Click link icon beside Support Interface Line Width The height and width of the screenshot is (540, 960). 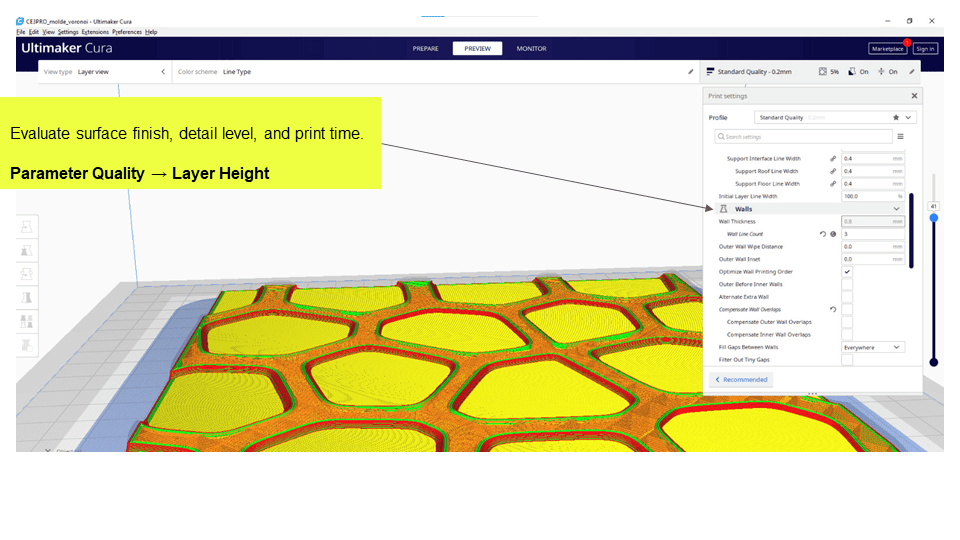click(833, 158)
